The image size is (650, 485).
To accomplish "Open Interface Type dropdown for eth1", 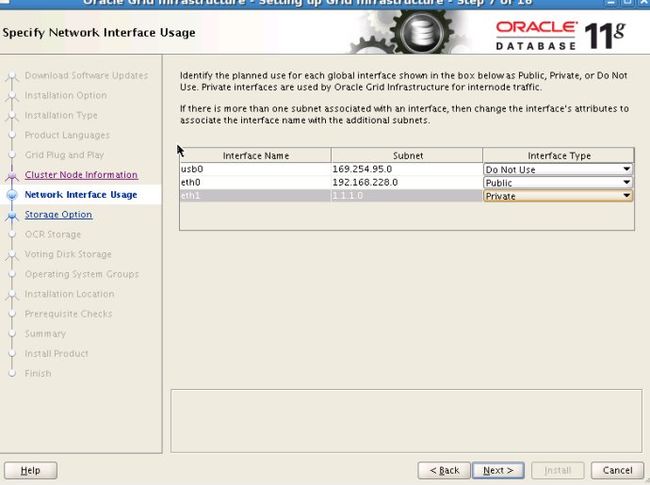I will coord(558,196).
